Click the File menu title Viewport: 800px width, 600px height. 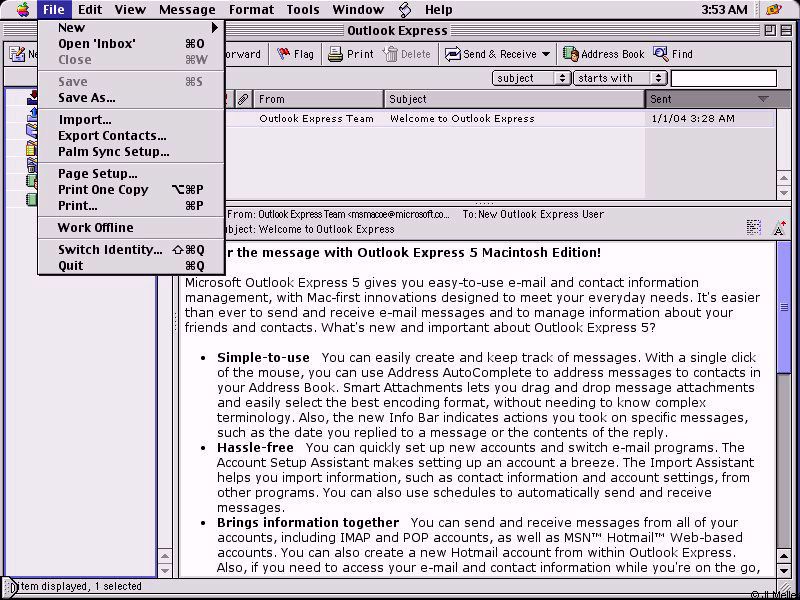[54, 9]
